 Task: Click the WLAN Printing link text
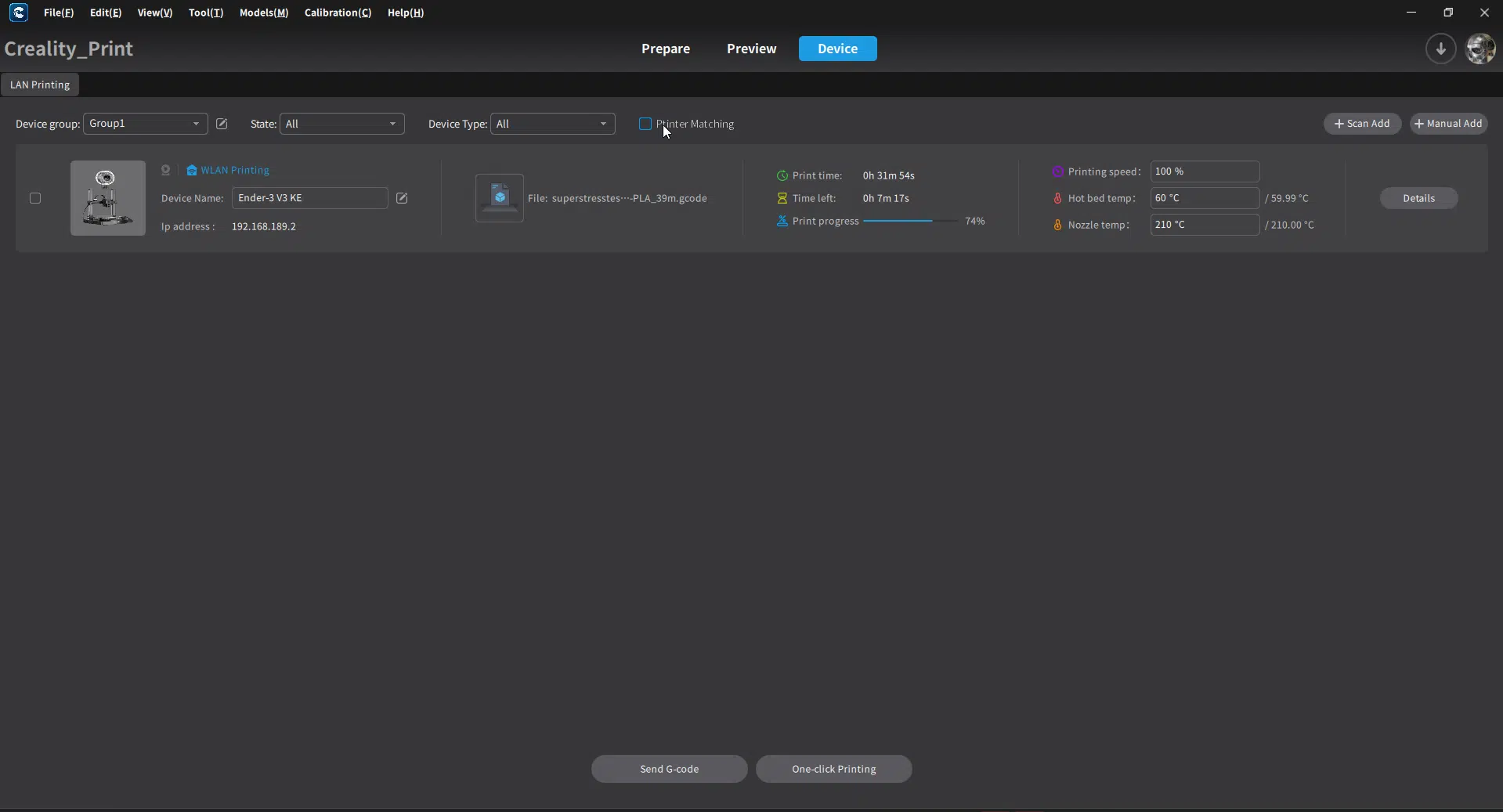coord(235,170)
